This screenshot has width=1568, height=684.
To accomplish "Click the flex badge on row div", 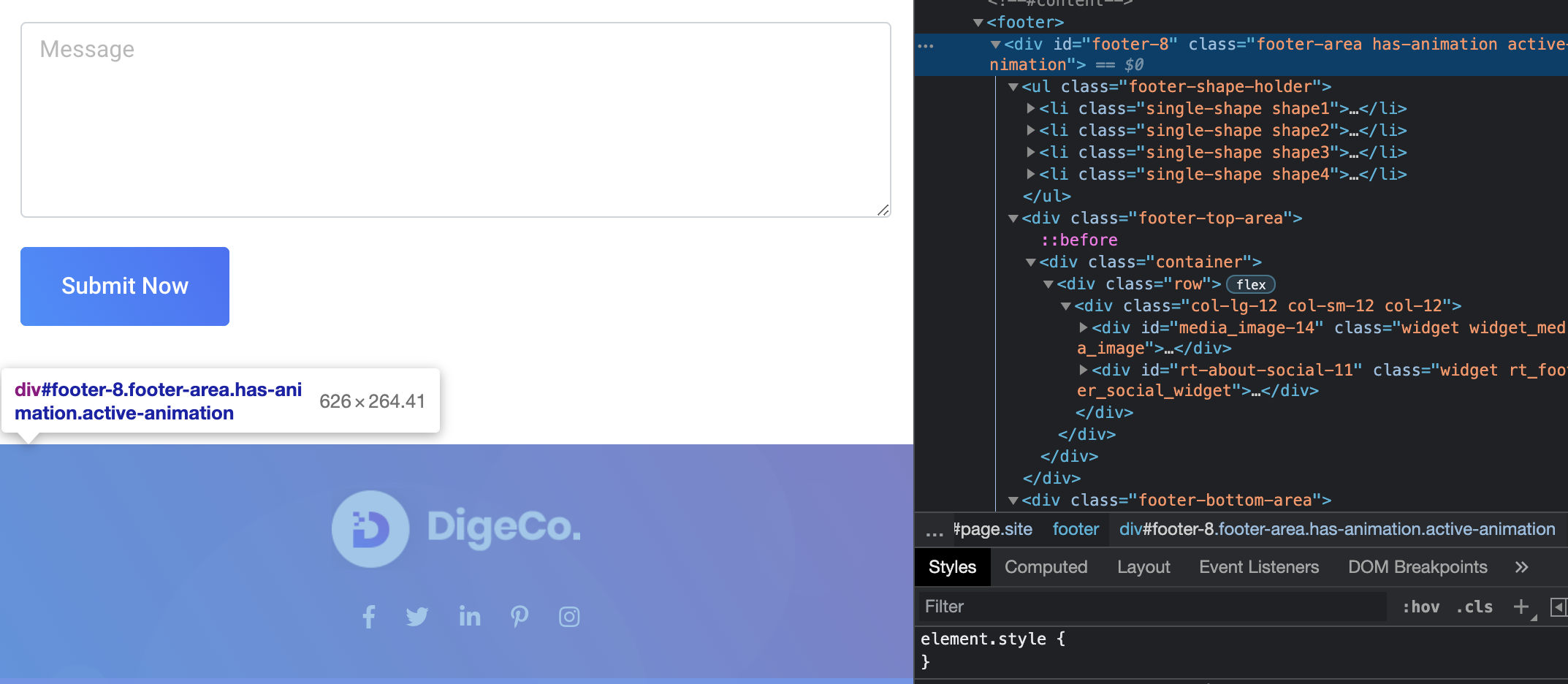I will coord(1251,284).
